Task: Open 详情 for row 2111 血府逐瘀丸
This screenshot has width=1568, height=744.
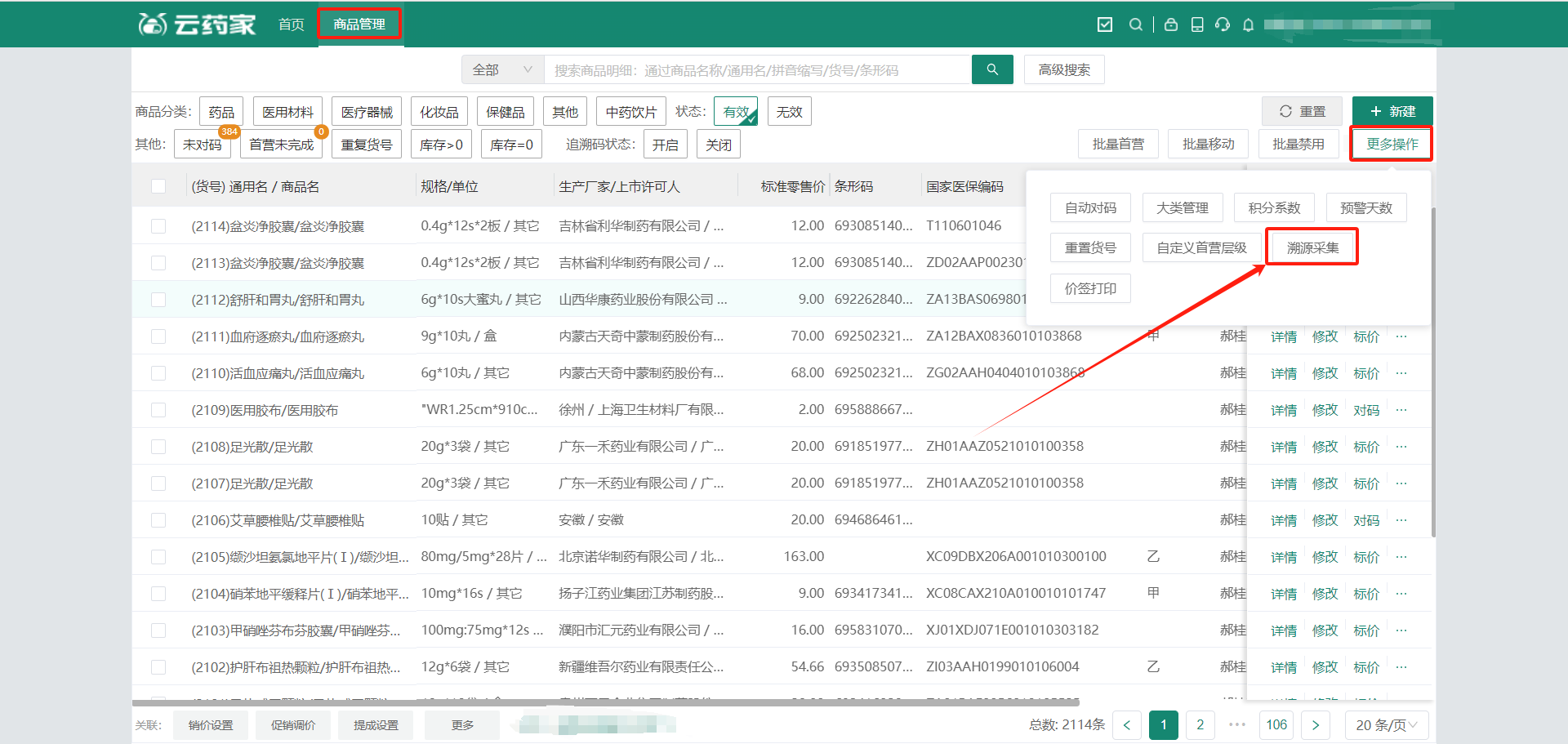Action: tap(1284, 336)
